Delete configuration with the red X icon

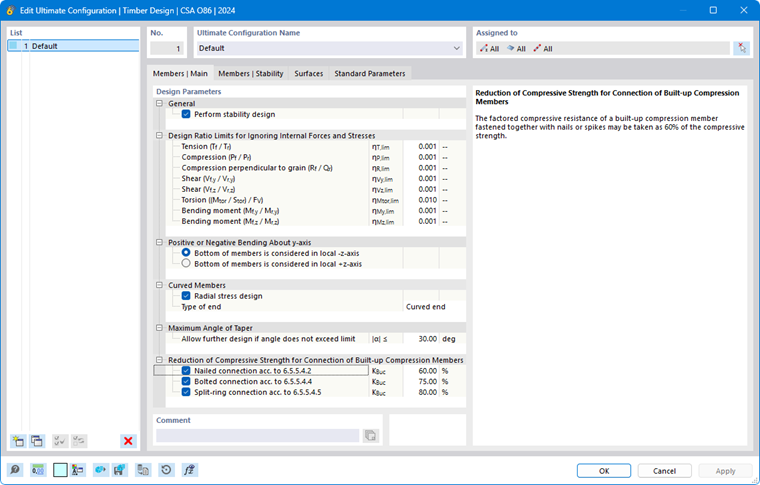click(x=128, y=441)
